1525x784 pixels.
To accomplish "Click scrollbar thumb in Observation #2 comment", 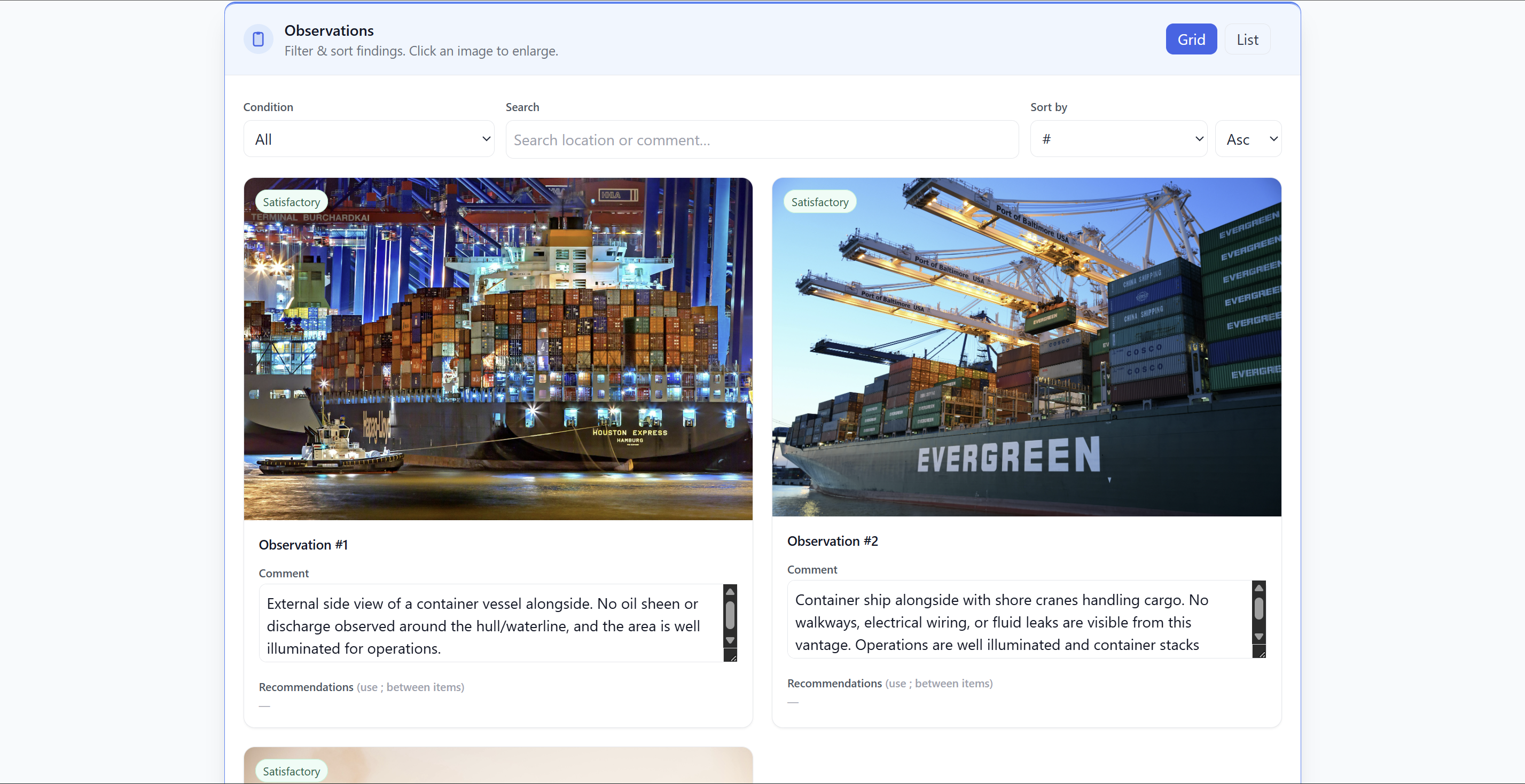I will tap(1258, 609).
